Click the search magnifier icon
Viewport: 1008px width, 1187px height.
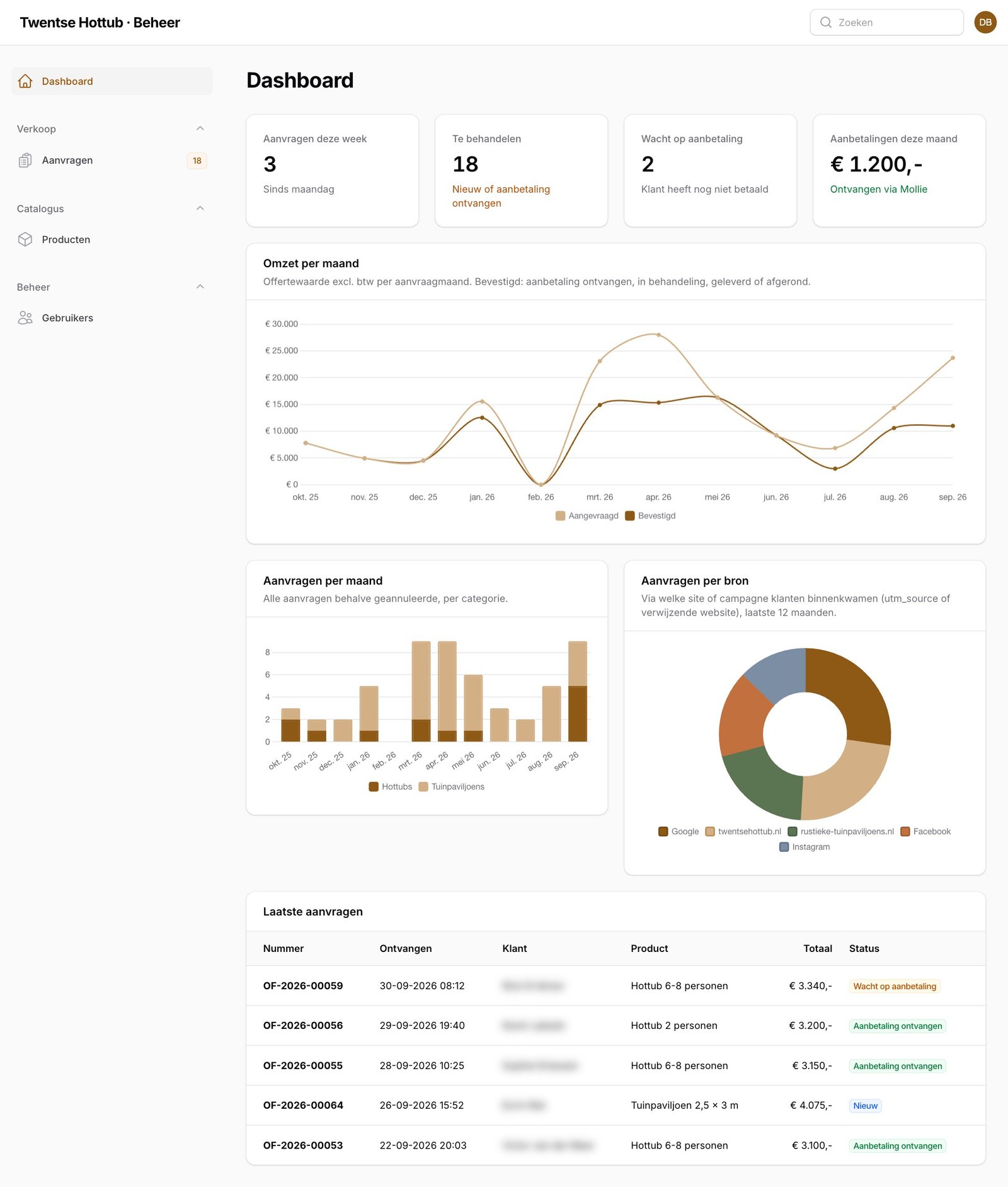click(x=826, y=23)
